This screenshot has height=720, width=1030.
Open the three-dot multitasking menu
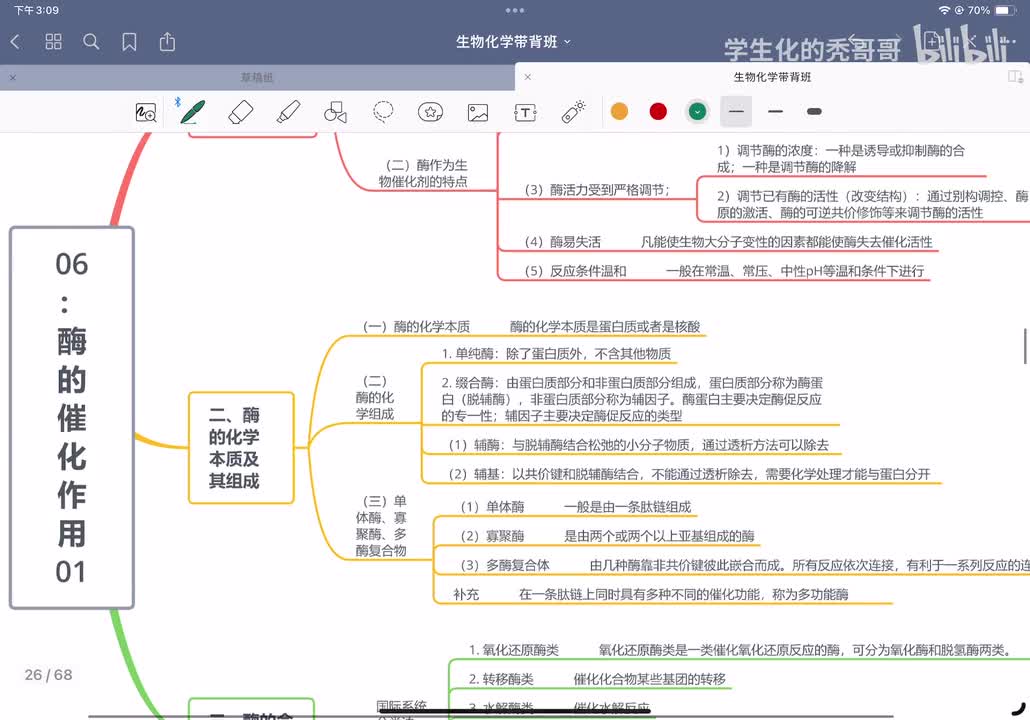coord(515,10)
